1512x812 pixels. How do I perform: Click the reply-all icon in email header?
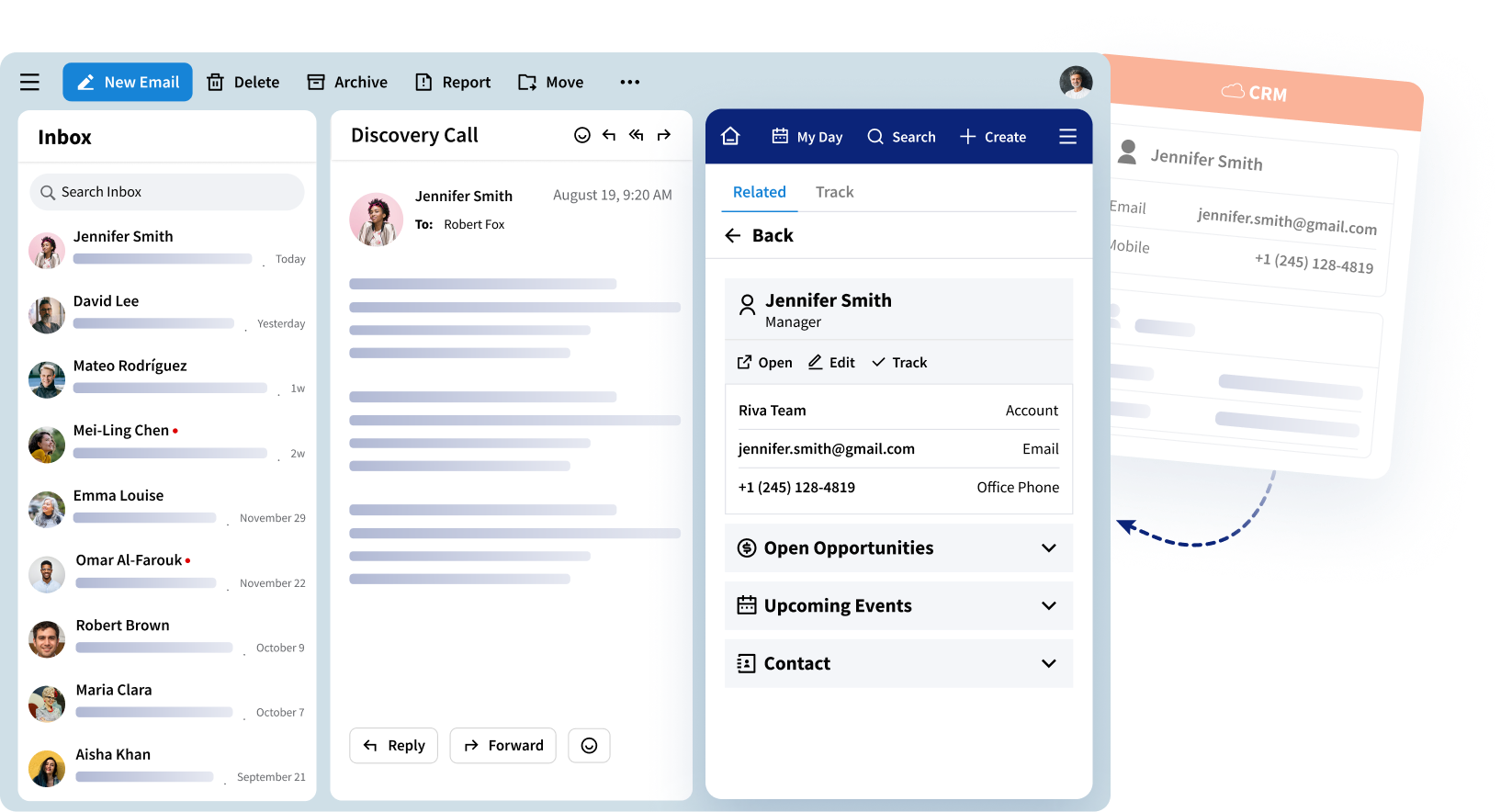click(636, 135)
